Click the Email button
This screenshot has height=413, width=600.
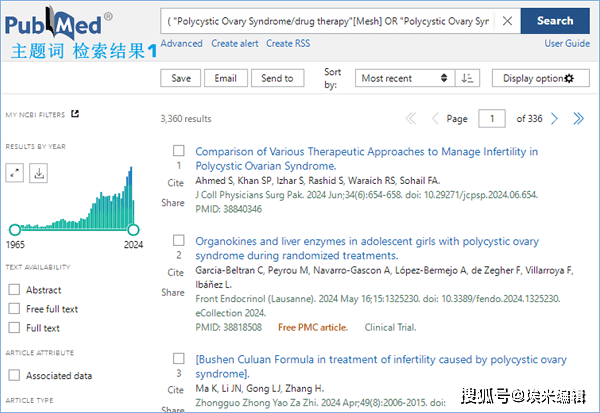click(x=226, y=78)
